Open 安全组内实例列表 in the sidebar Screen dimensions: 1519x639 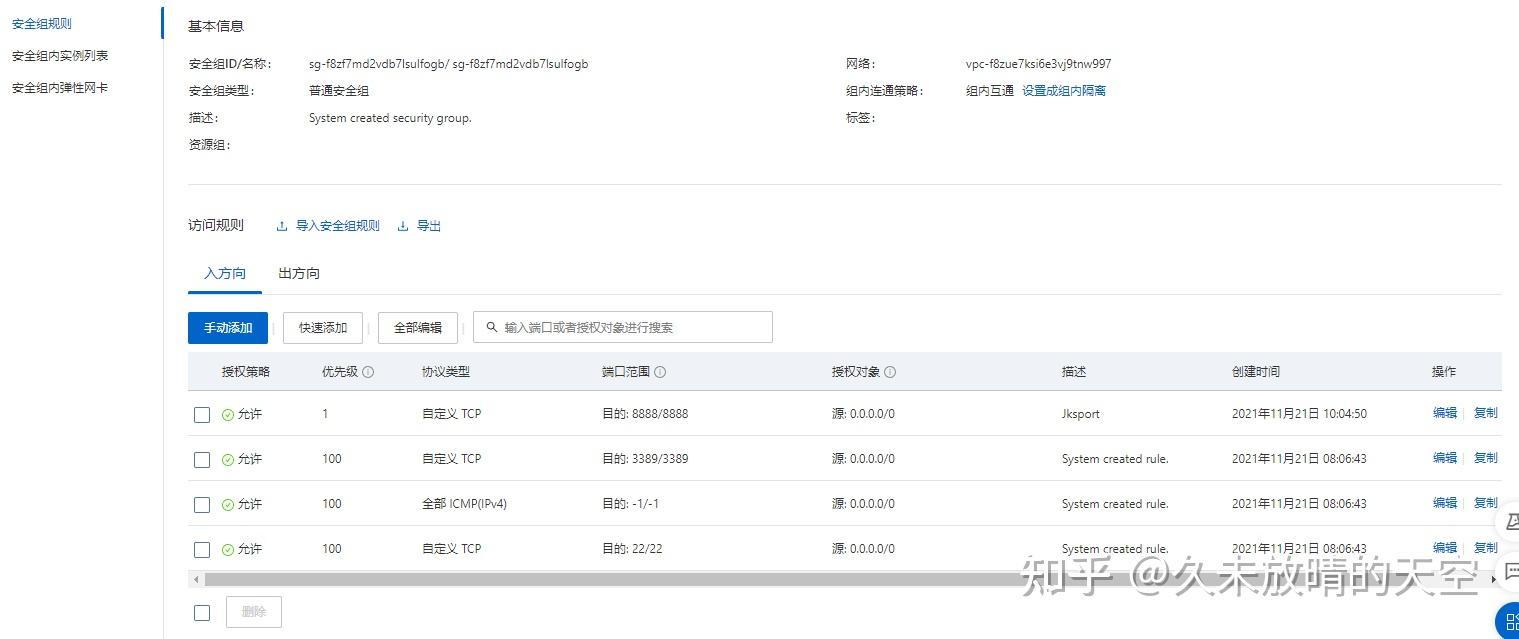click(60, 56)
